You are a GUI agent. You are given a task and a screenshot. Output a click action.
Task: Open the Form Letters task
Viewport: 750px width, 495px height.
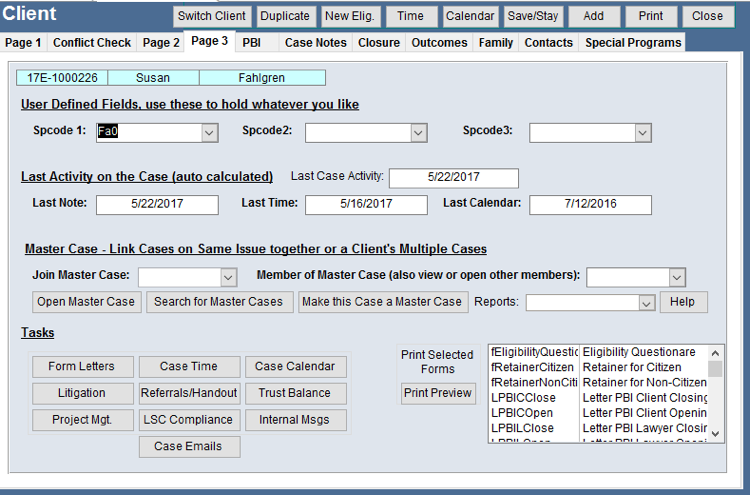click(x=81, y=367)
